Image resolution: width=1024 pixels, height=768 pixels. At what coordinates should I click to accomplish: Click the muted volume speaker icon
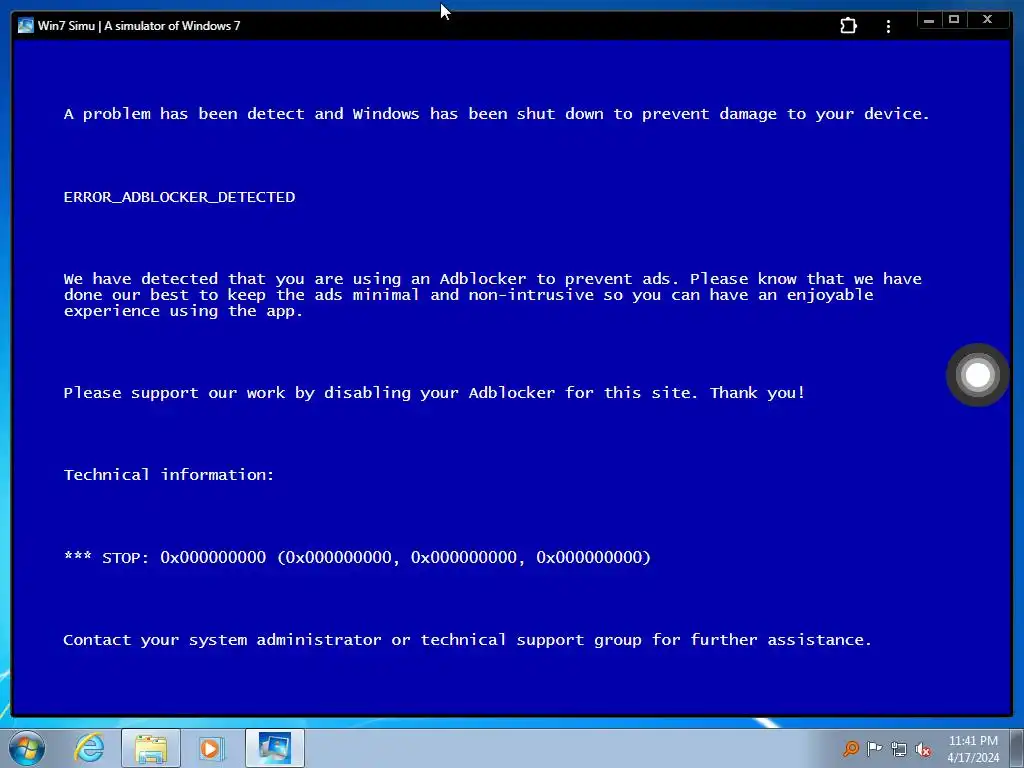[x=923, y=749]
